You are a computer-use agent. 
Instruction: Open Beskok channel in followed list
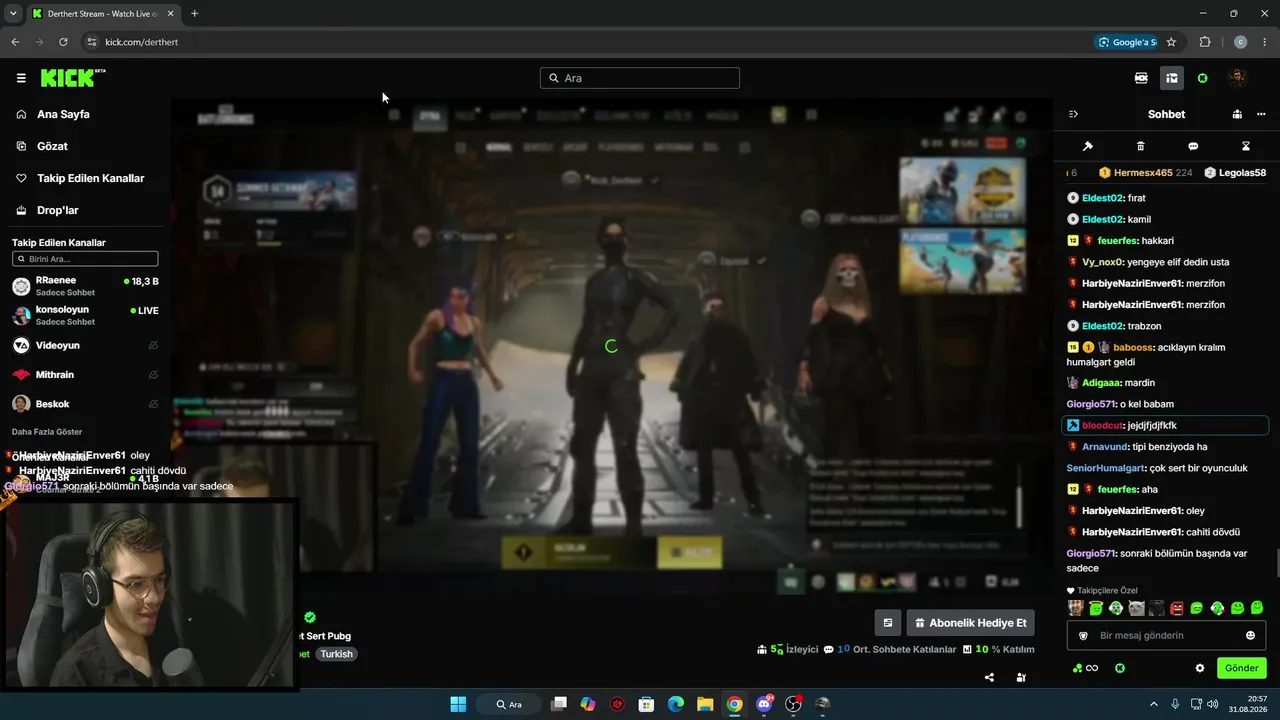click(85, 404)
